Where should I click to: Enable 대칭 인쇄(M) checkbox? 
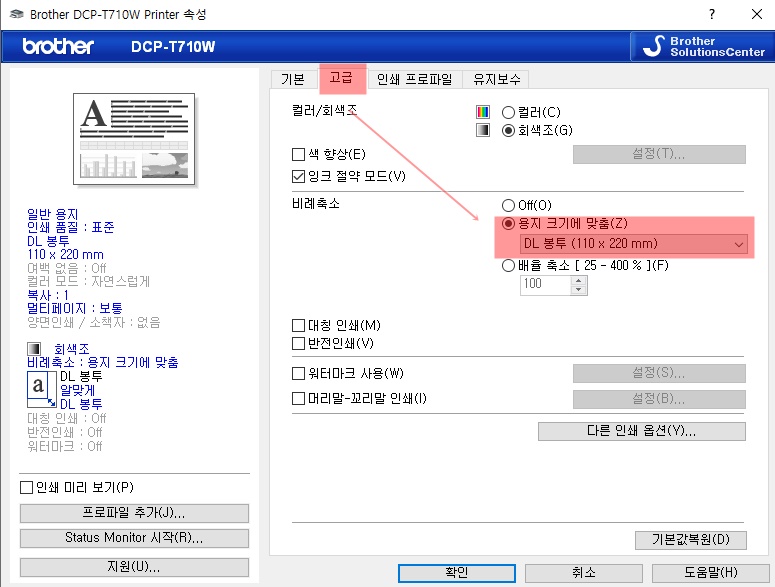click(298, 325)
